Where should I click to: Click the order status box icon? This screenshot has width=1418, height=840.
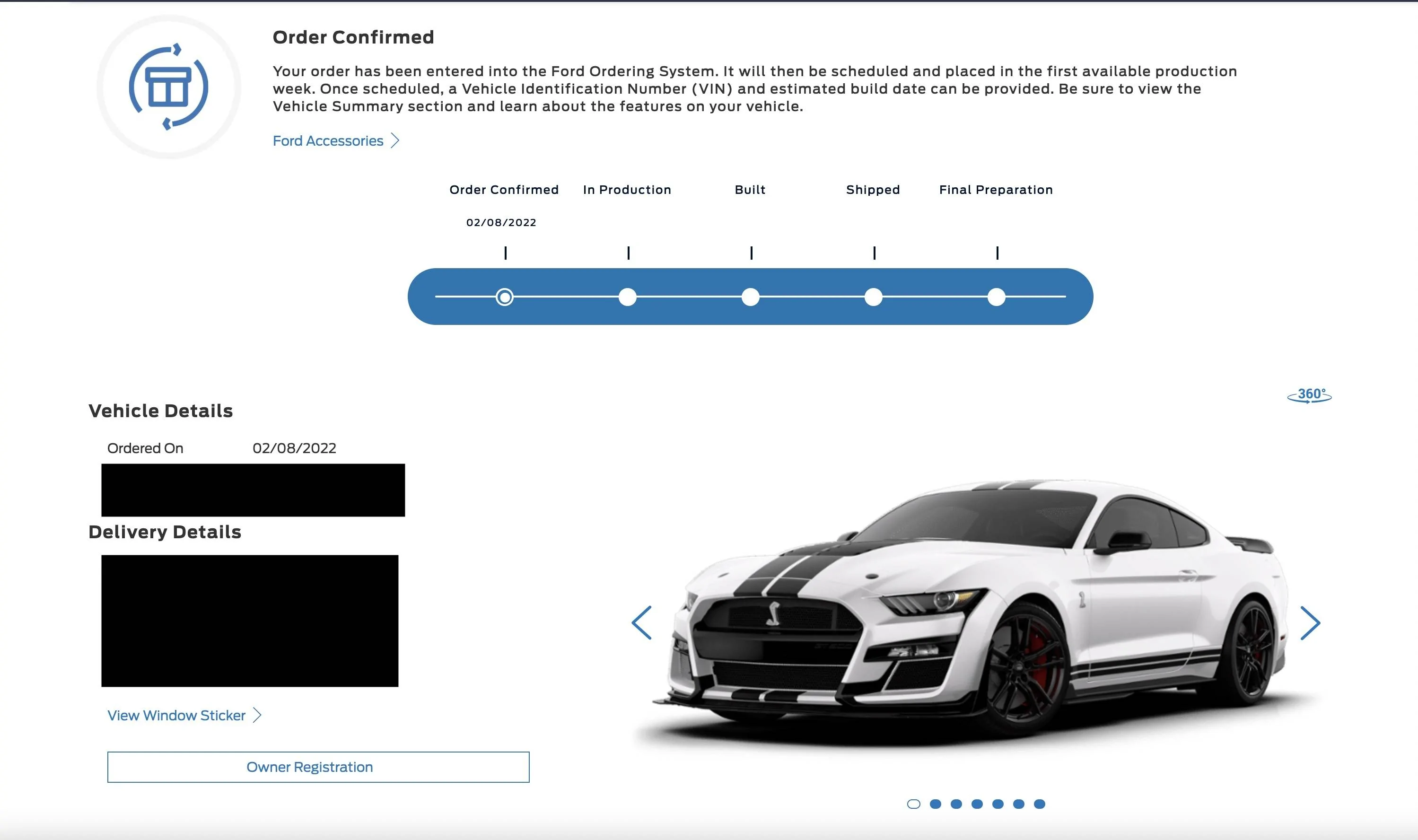pos(169,87)
